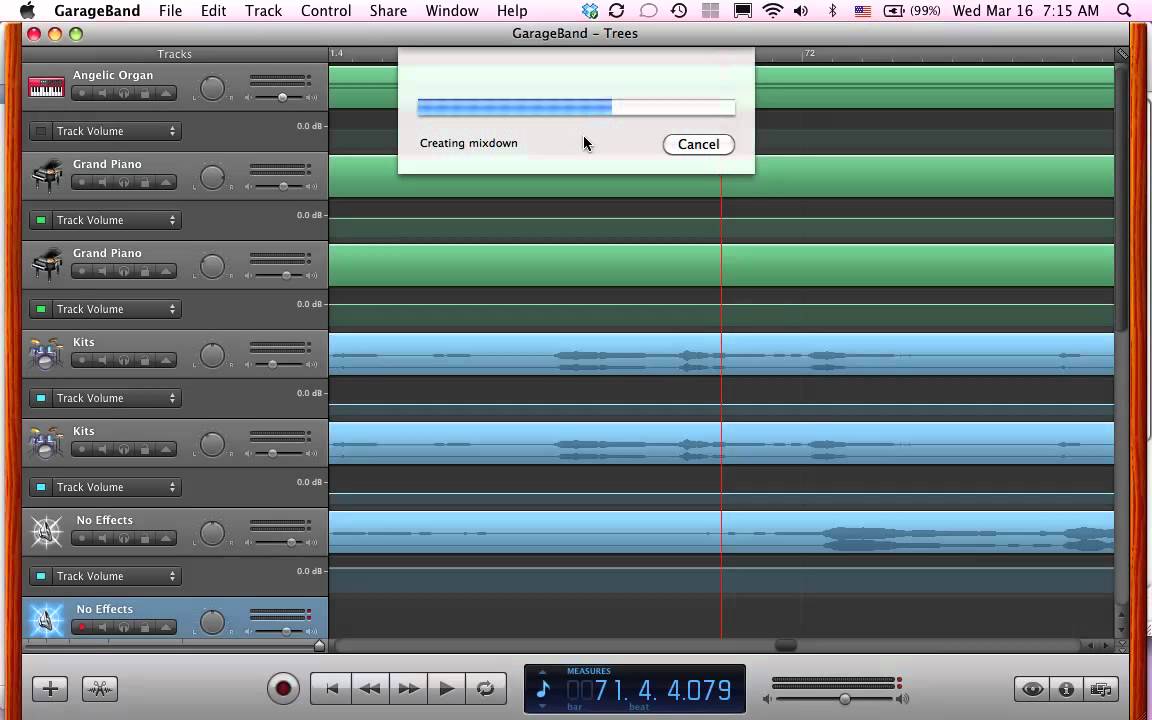Open the File menu
1152x720 pixels.
(170, 10)
